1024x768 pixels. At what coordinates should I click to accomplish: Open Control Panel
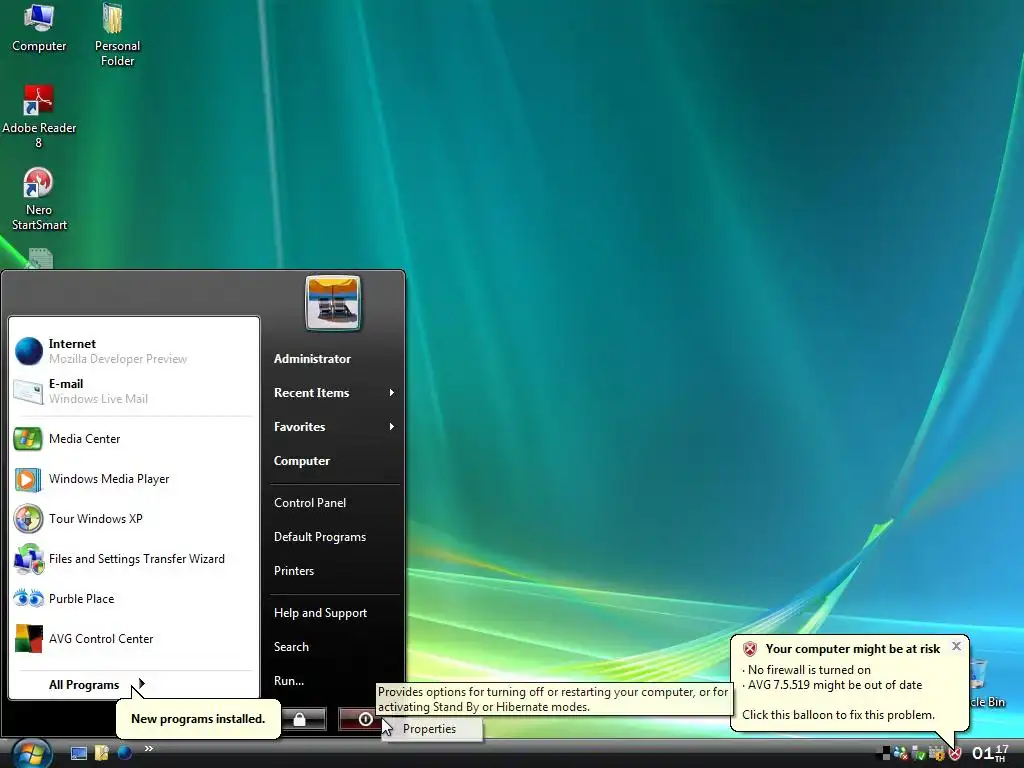pos(334,503)
